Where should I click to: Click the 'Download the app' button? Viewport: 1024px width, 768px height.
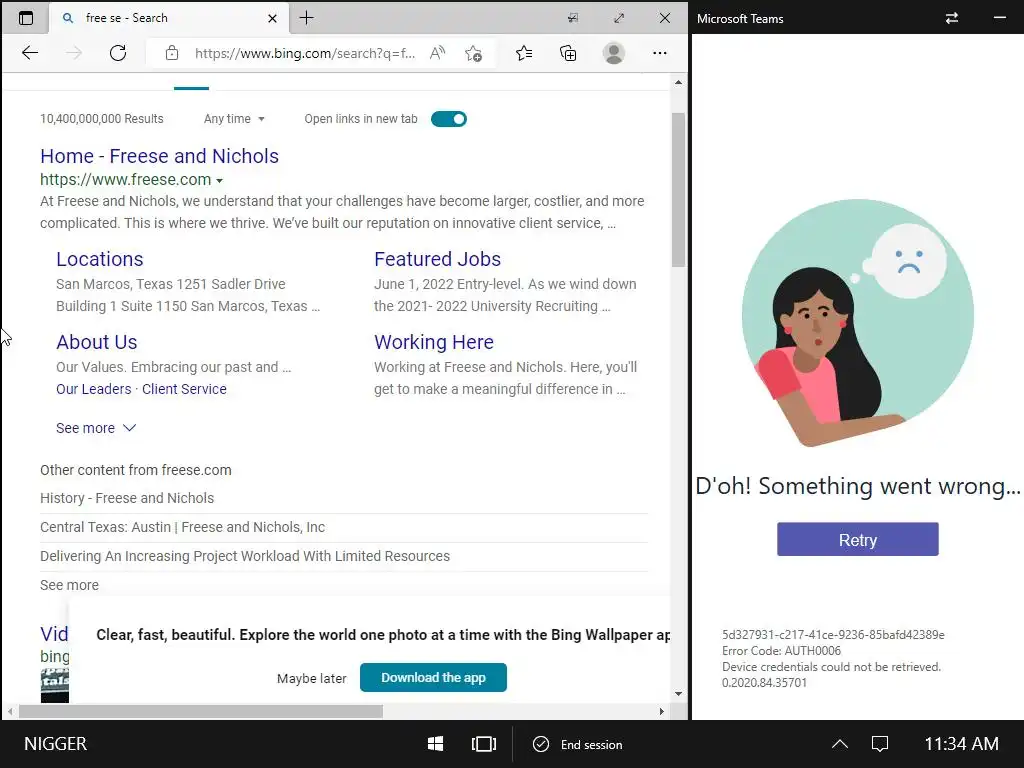433,678
